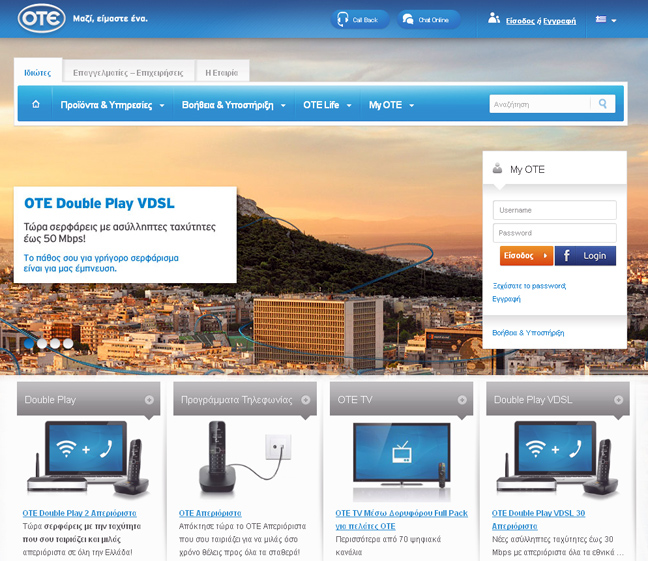Click plus icon on Double Play card
Screen dimensions: 648x561
point(149,400)
